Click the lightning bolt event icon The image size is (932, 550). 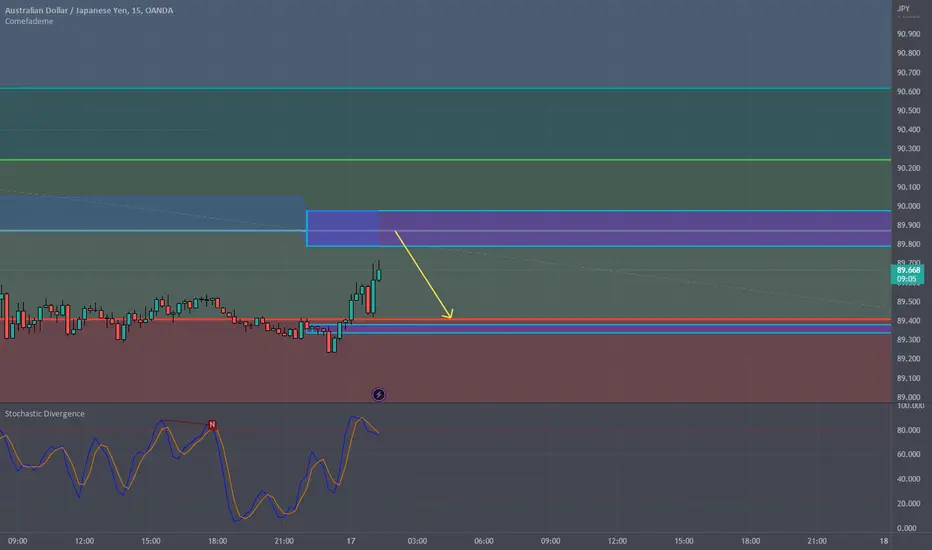pyautogui.click(x=379, y=395)
